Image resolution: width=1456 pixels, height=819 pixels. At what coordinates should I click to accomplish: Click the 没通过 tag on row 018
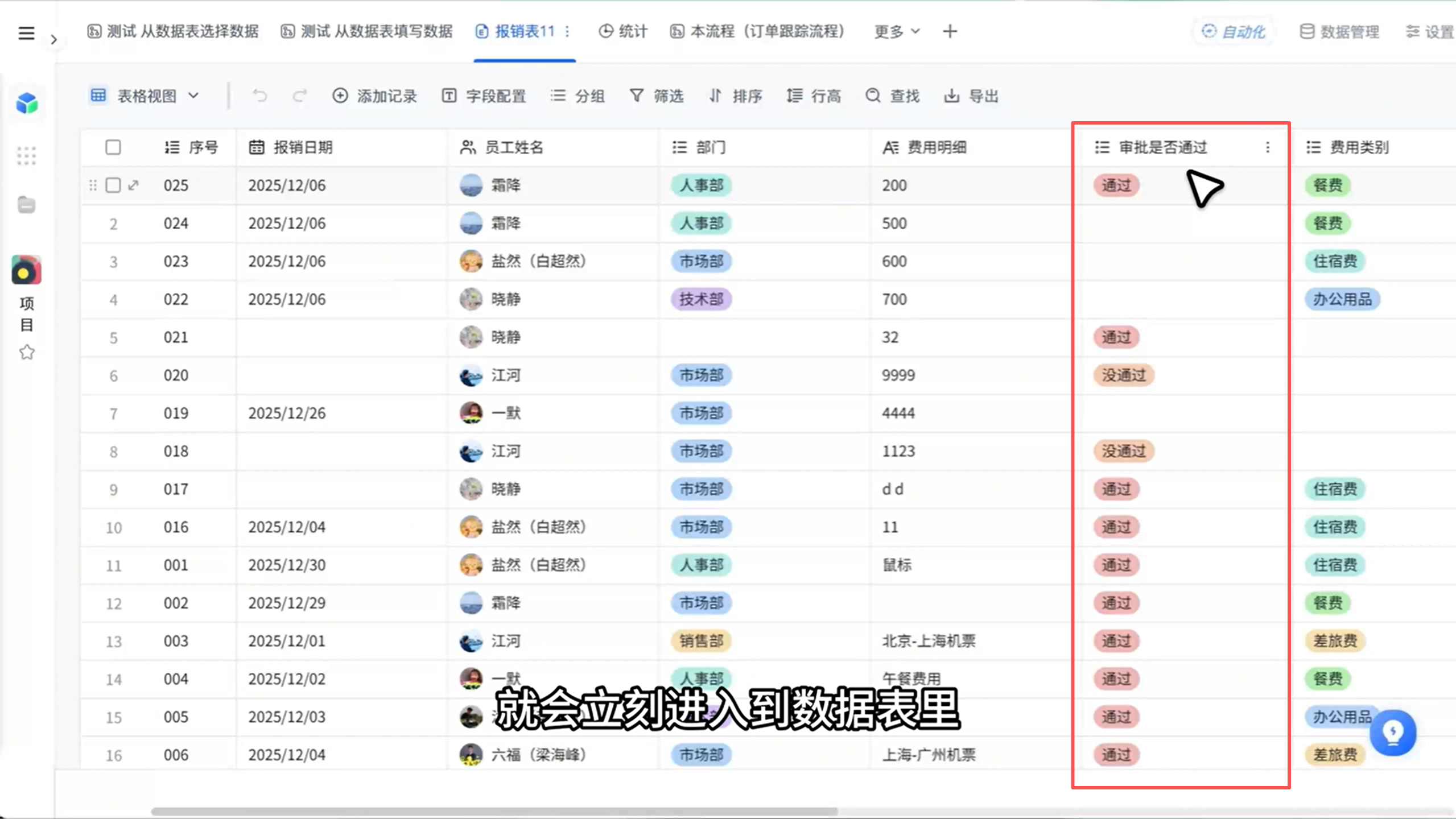tap(1124, 452)
